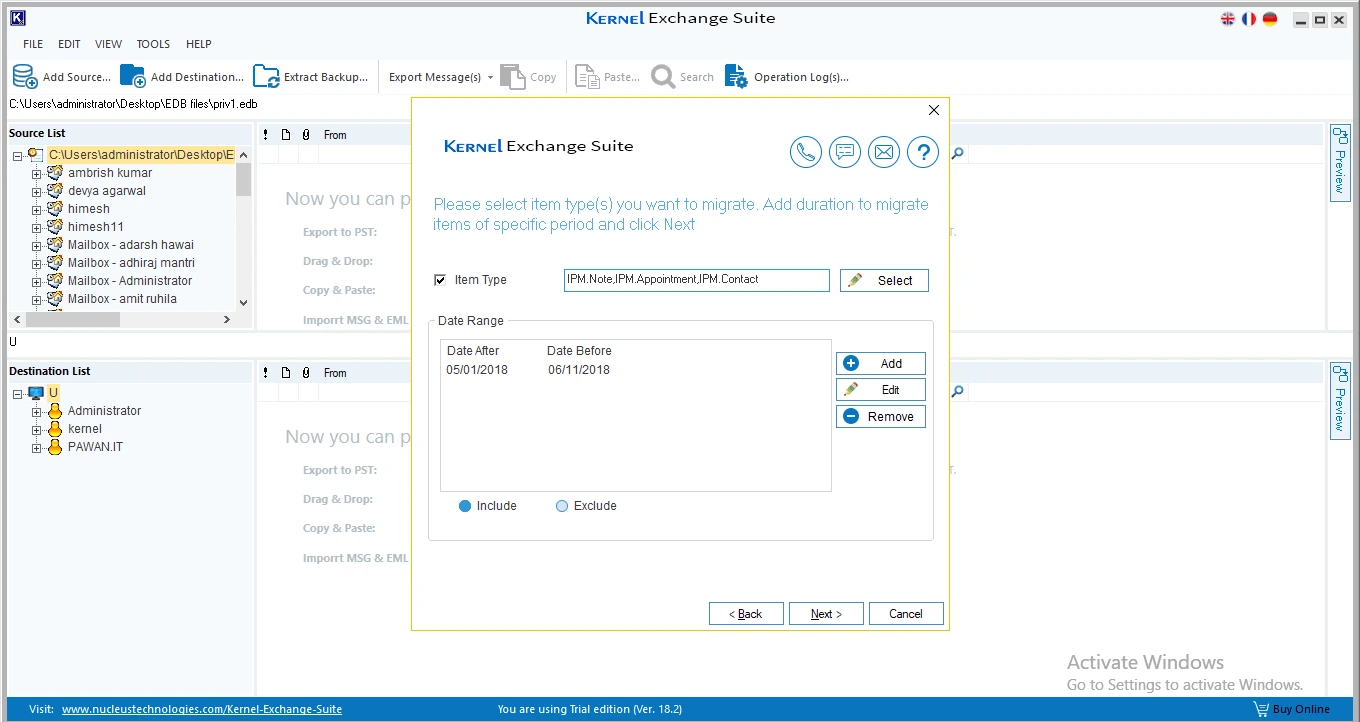Collapse the source root EDB node
Image resolution: width=1360 pixels, height=722 pixels.
click(x=18, y=156)
